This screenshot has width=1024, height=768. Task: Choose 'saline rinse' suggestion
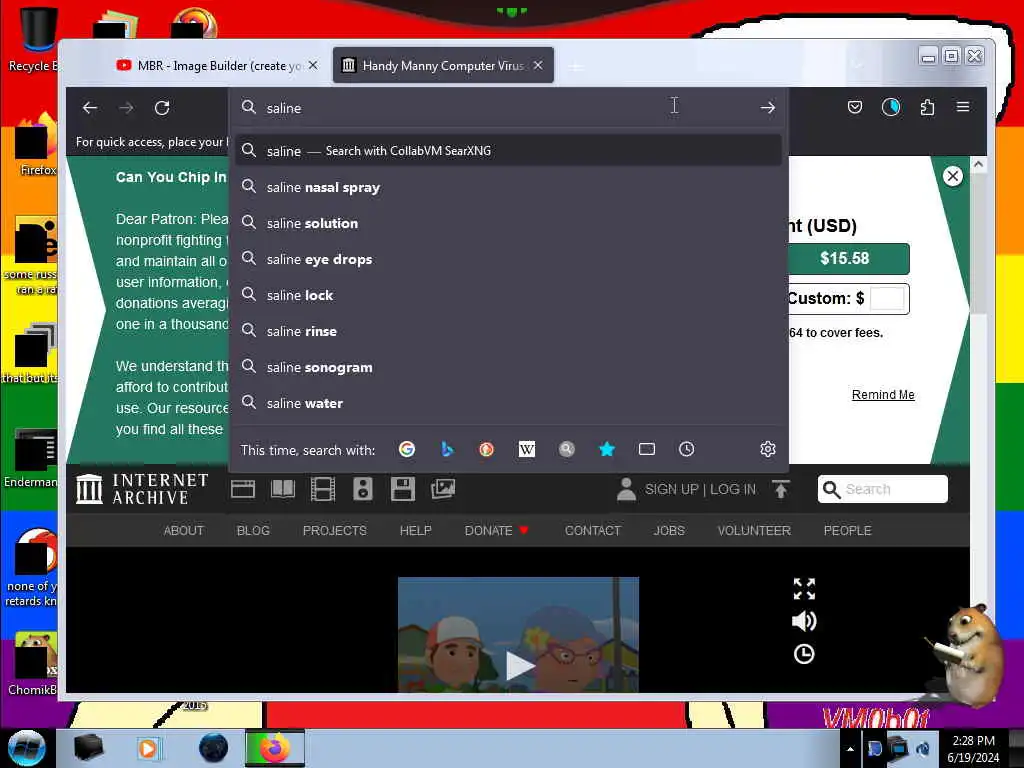point(508,331)
